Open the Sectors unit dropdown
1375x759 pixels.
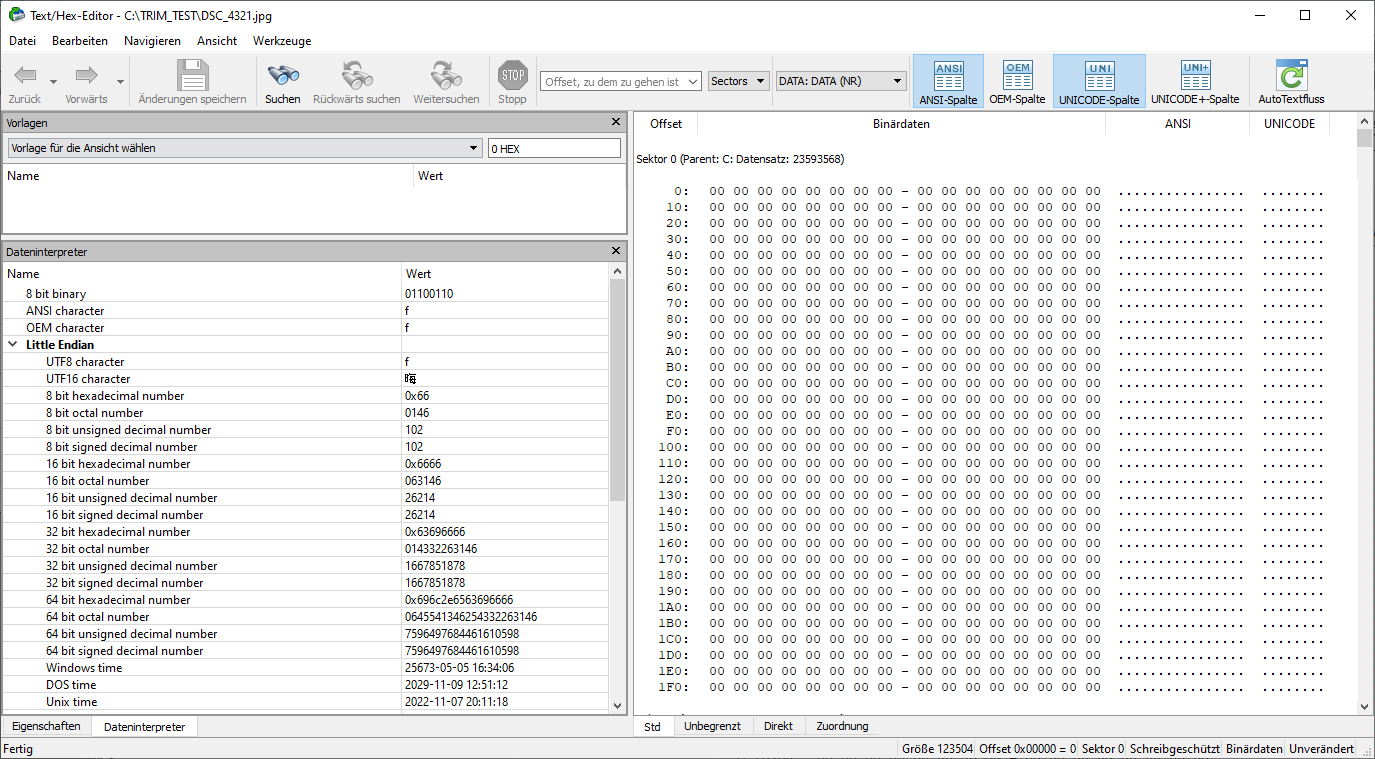click(739, 81)
